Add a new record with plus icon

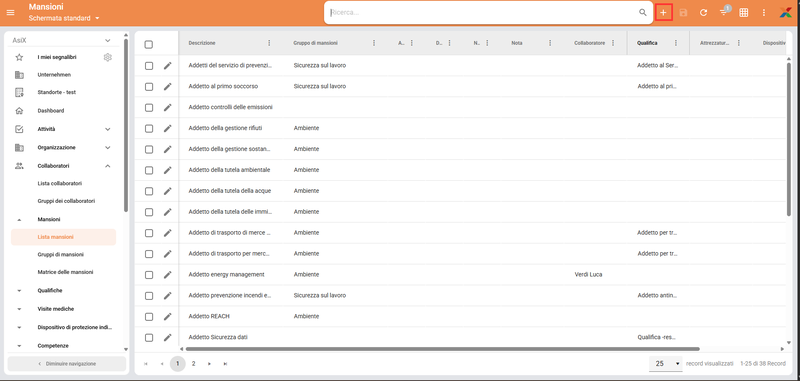tap(663, 13)
